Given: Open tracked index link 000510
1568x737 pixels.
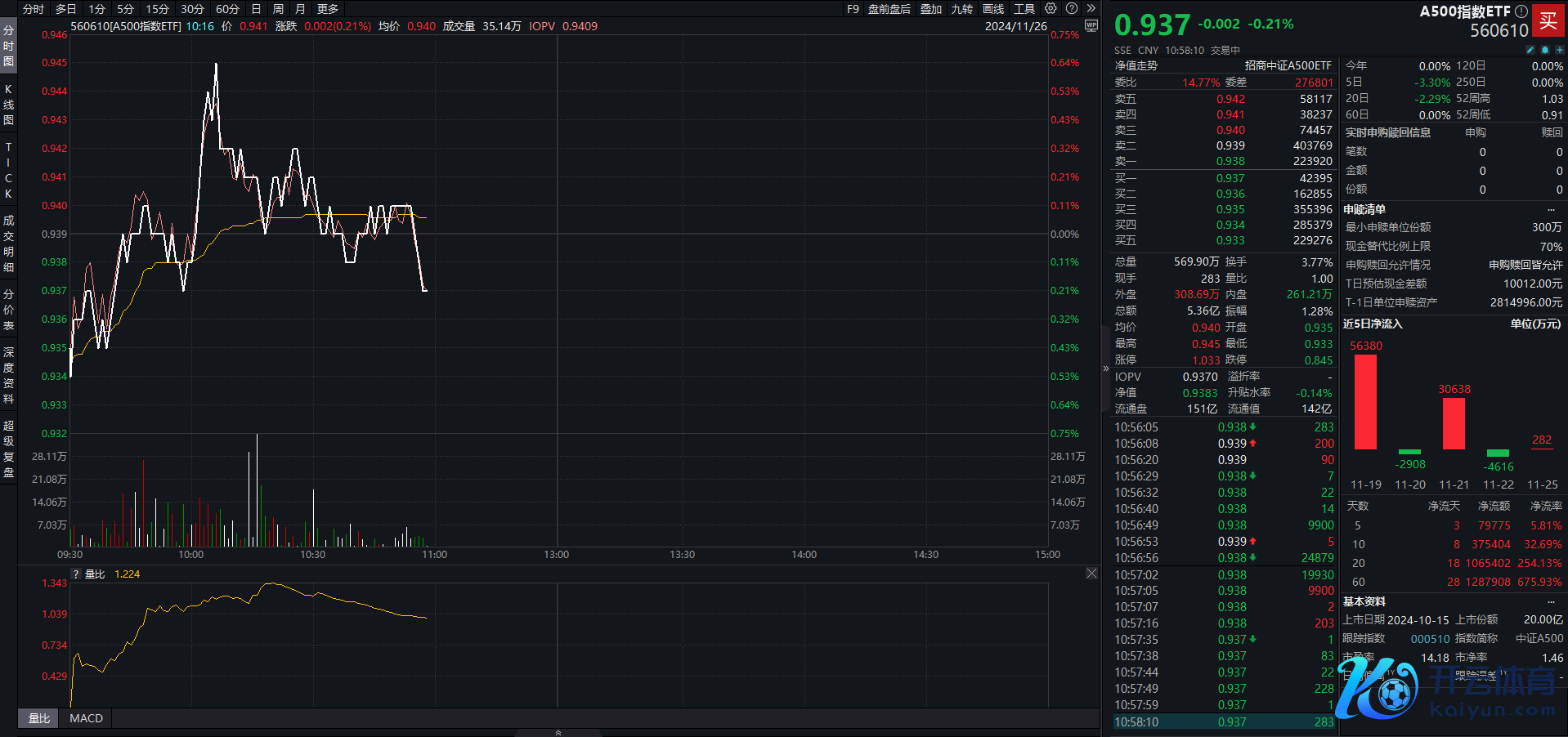Looking at the screenshot, I should [1430, 638].
